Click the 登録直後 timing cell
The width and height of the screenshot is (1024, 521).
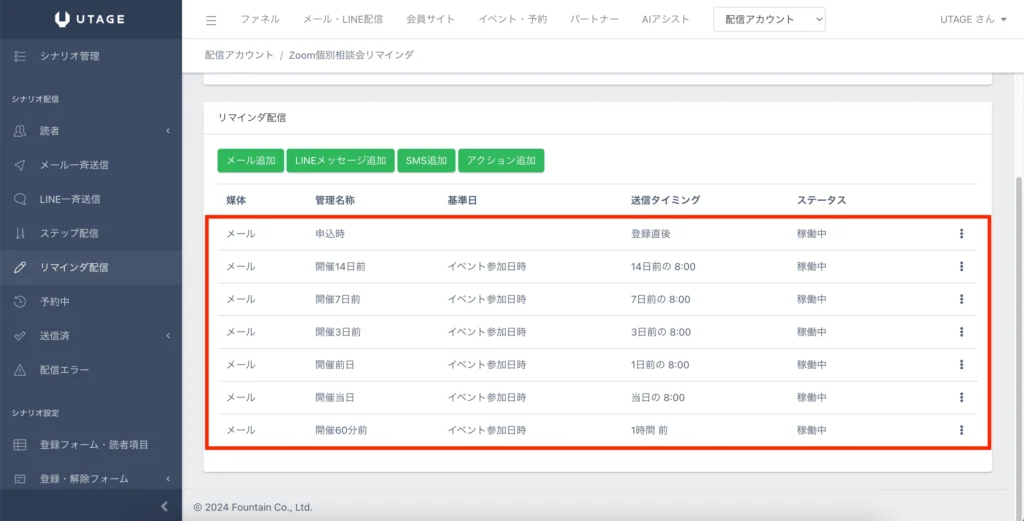650,234
